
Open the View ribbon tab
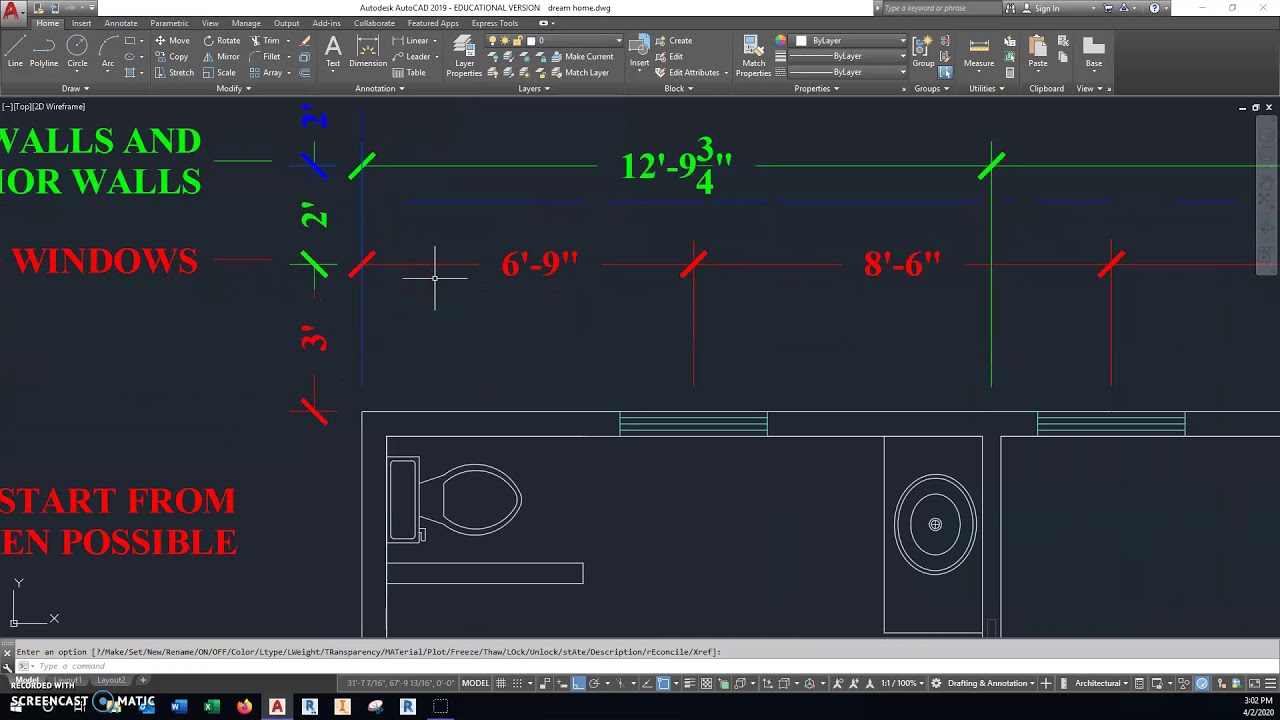(210, 23)
